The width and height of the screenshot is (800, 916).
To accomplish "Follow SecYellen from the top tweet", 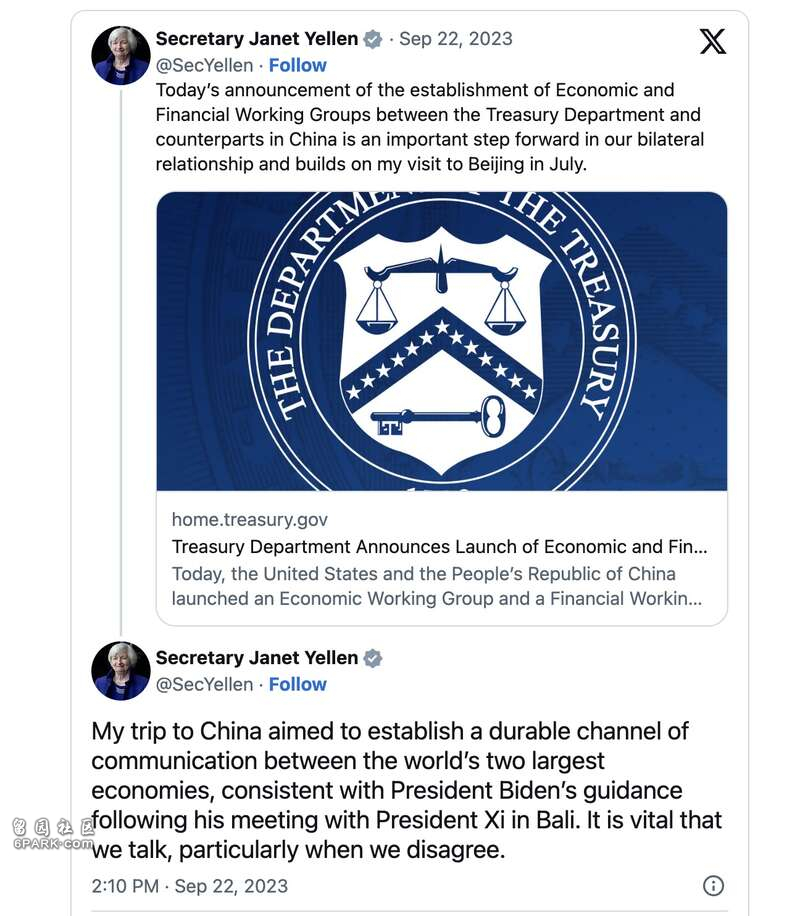I will click(297, 66).
